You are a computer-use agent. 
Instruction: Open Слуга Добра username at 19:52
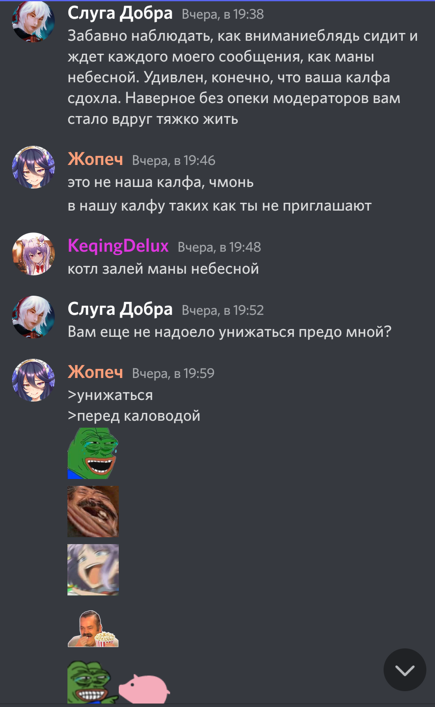click(x=120, y=309)
